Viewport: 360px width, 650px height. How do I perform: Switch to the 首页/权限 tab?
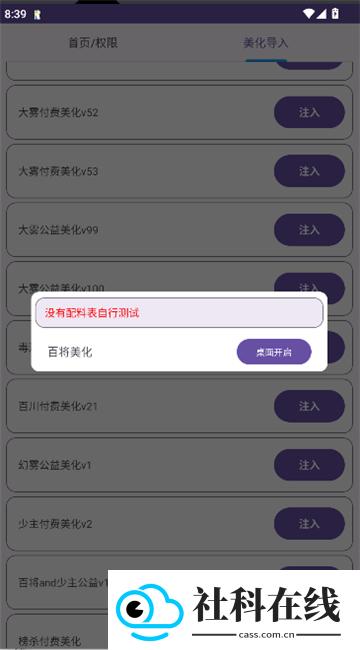pos(93,43)
